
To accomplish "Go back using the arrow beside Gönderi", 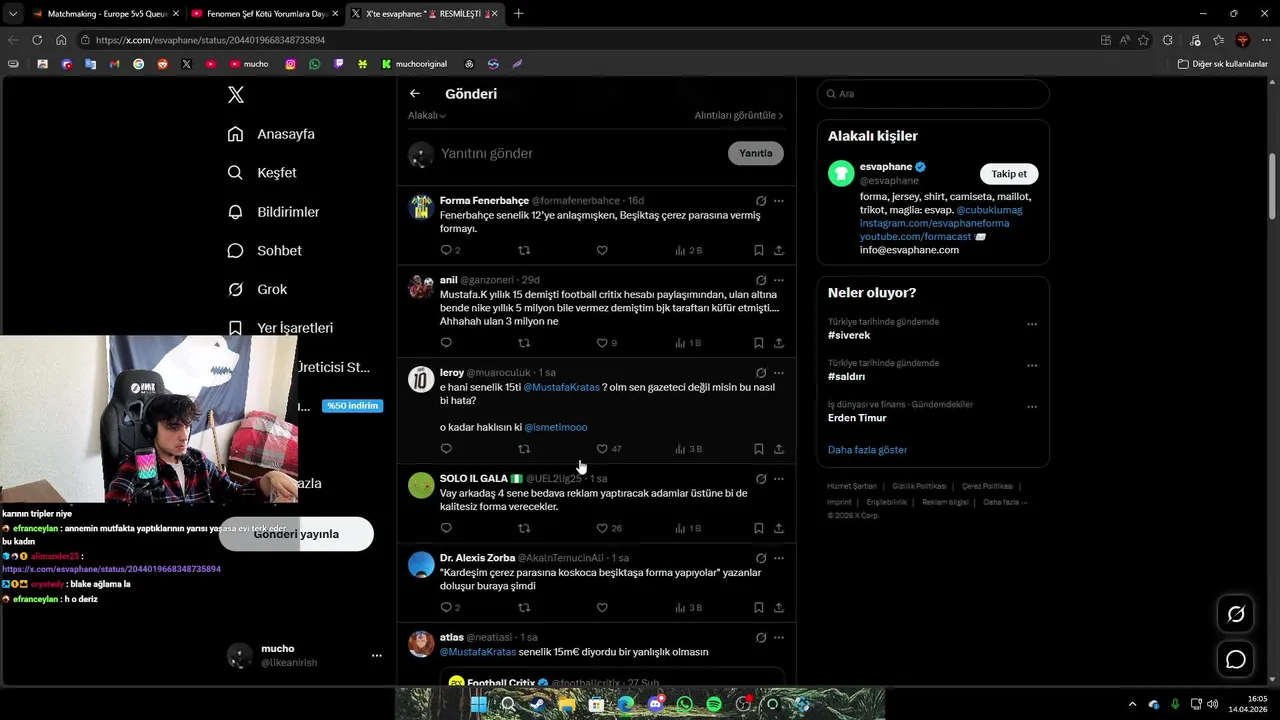I will point(415,94).
